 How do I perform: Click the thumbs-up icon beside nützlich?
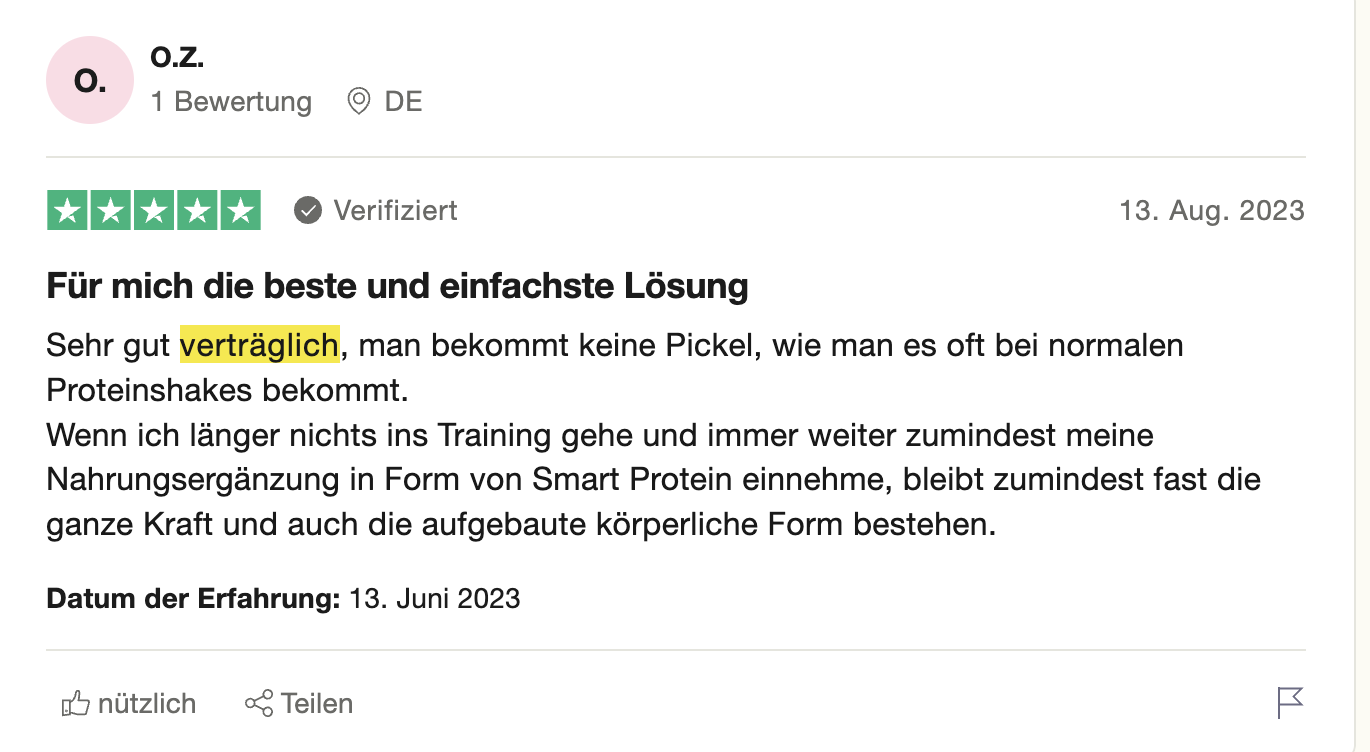76,704
